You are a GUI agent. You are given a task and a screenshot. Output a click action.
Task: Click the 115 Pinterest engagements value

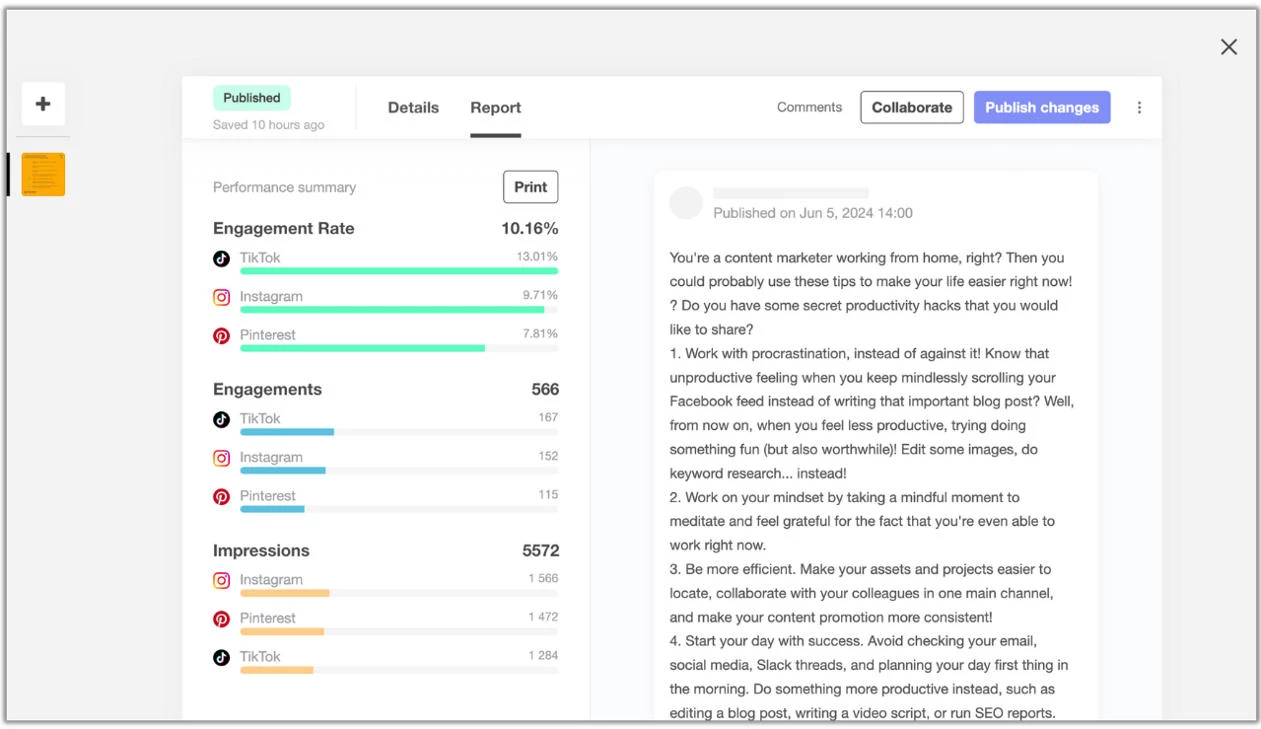(548, 494)
